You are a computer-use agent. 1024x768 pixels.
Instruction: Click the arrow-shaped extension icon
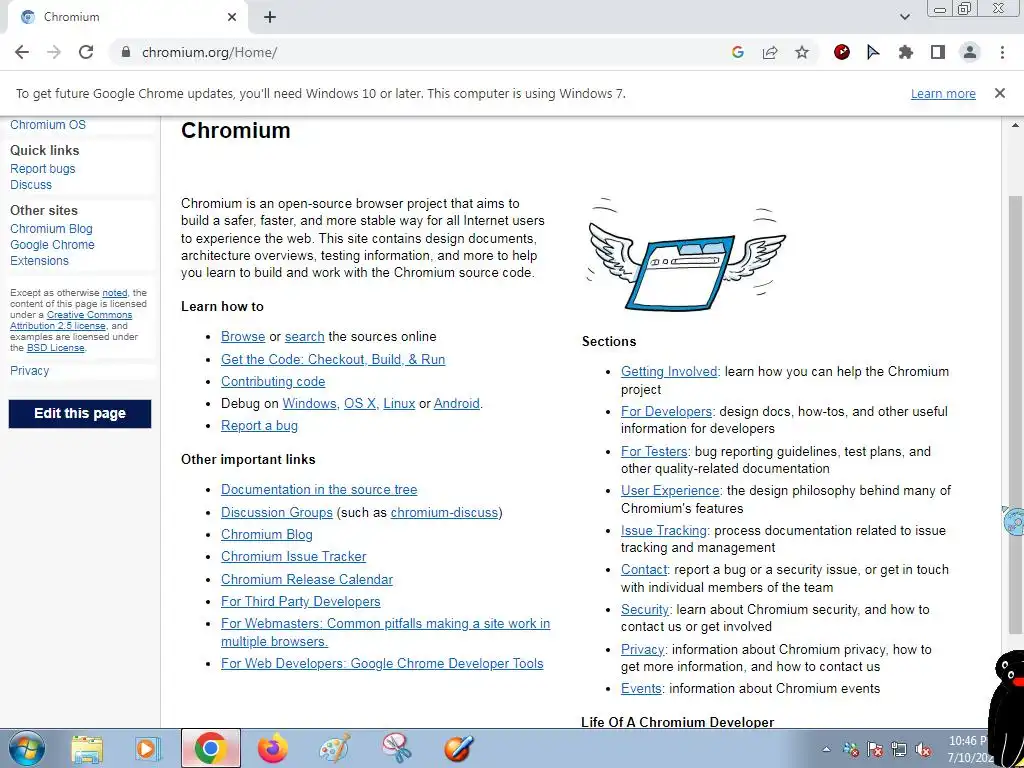coord(873,52)
